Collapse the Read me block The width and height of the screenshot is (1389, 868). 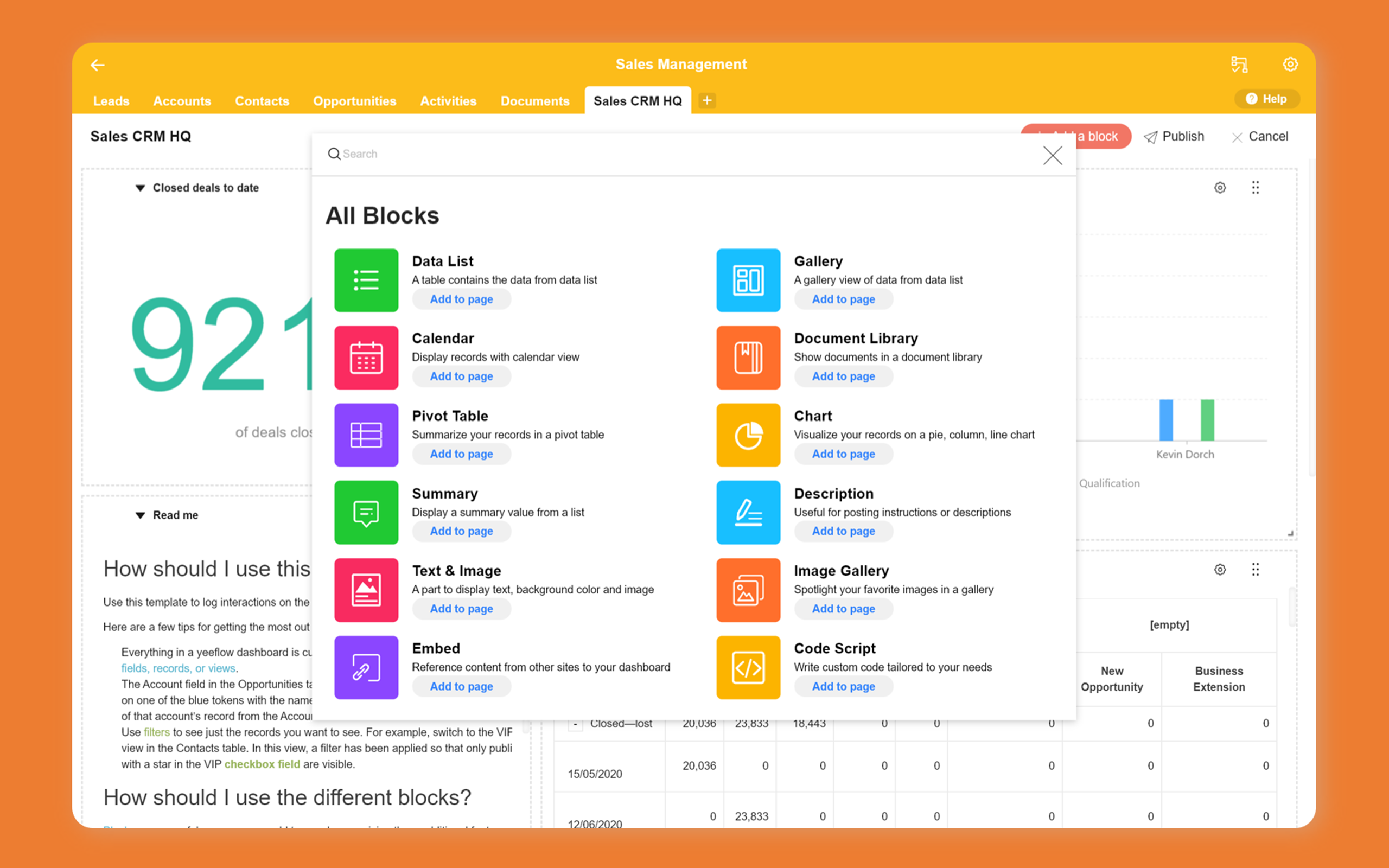[x=140, y=515]
